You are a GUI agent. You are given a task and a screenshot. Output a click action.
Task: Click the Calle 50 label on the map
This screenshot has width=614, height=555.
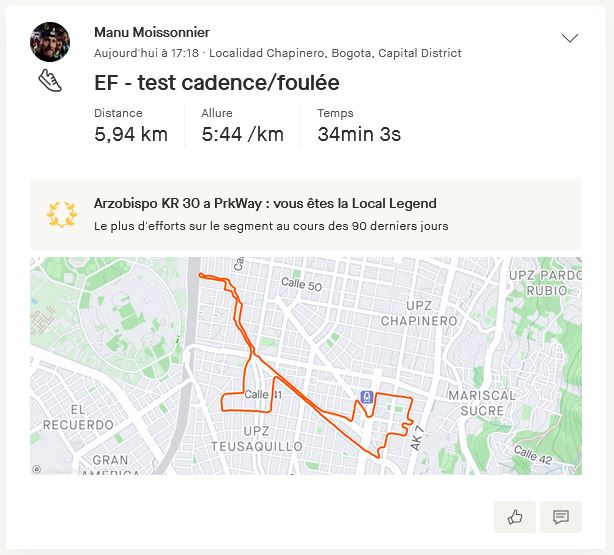(x=300, y=284)
